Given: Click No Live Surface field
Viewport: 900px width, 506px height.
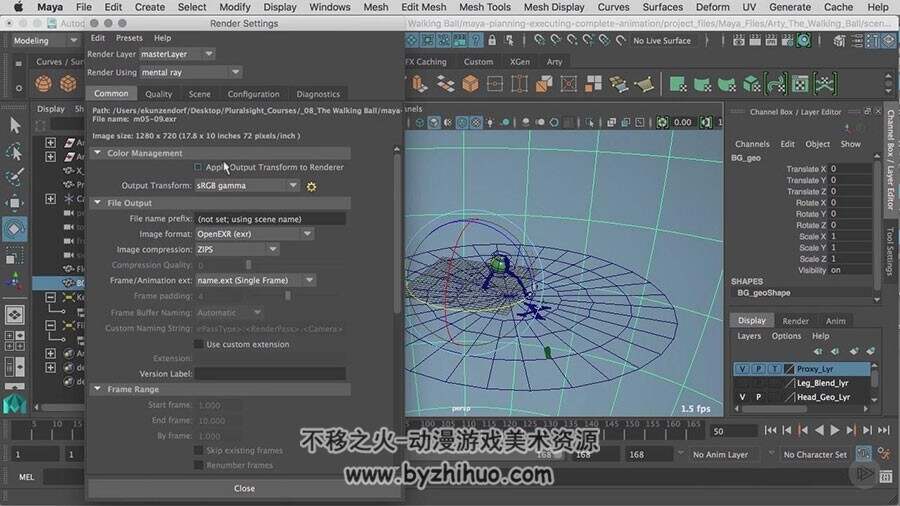Looking at the screenshot, I should point(662,41).
